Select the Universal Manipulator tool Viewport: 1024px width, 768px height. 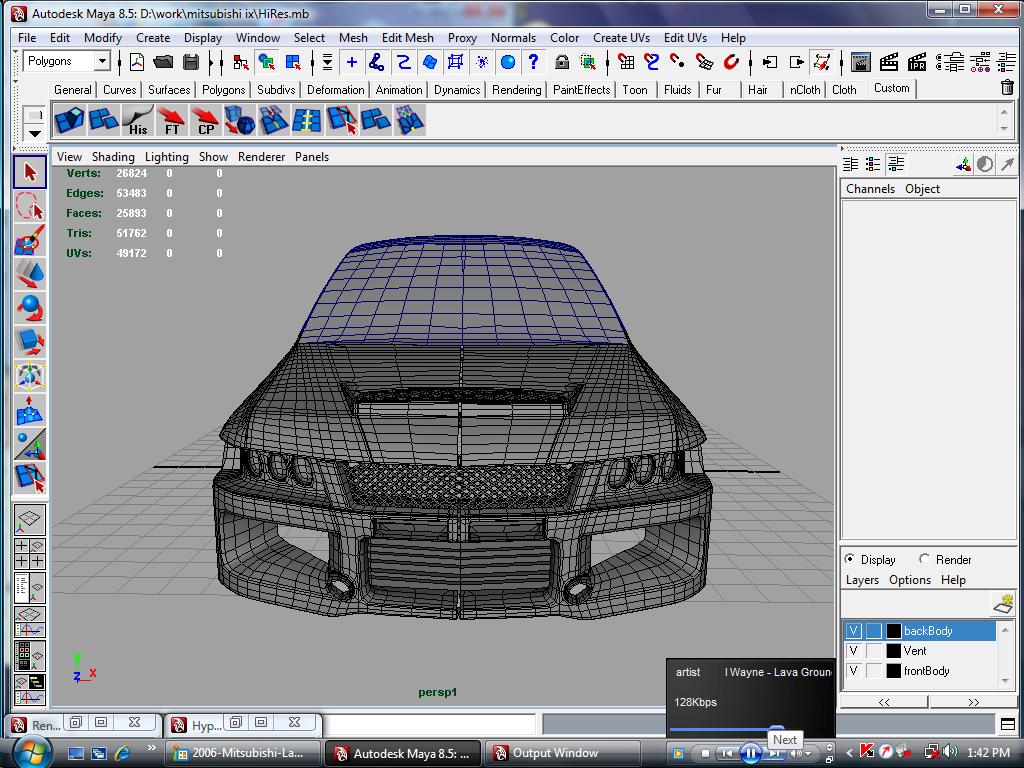tap(29, 376)
